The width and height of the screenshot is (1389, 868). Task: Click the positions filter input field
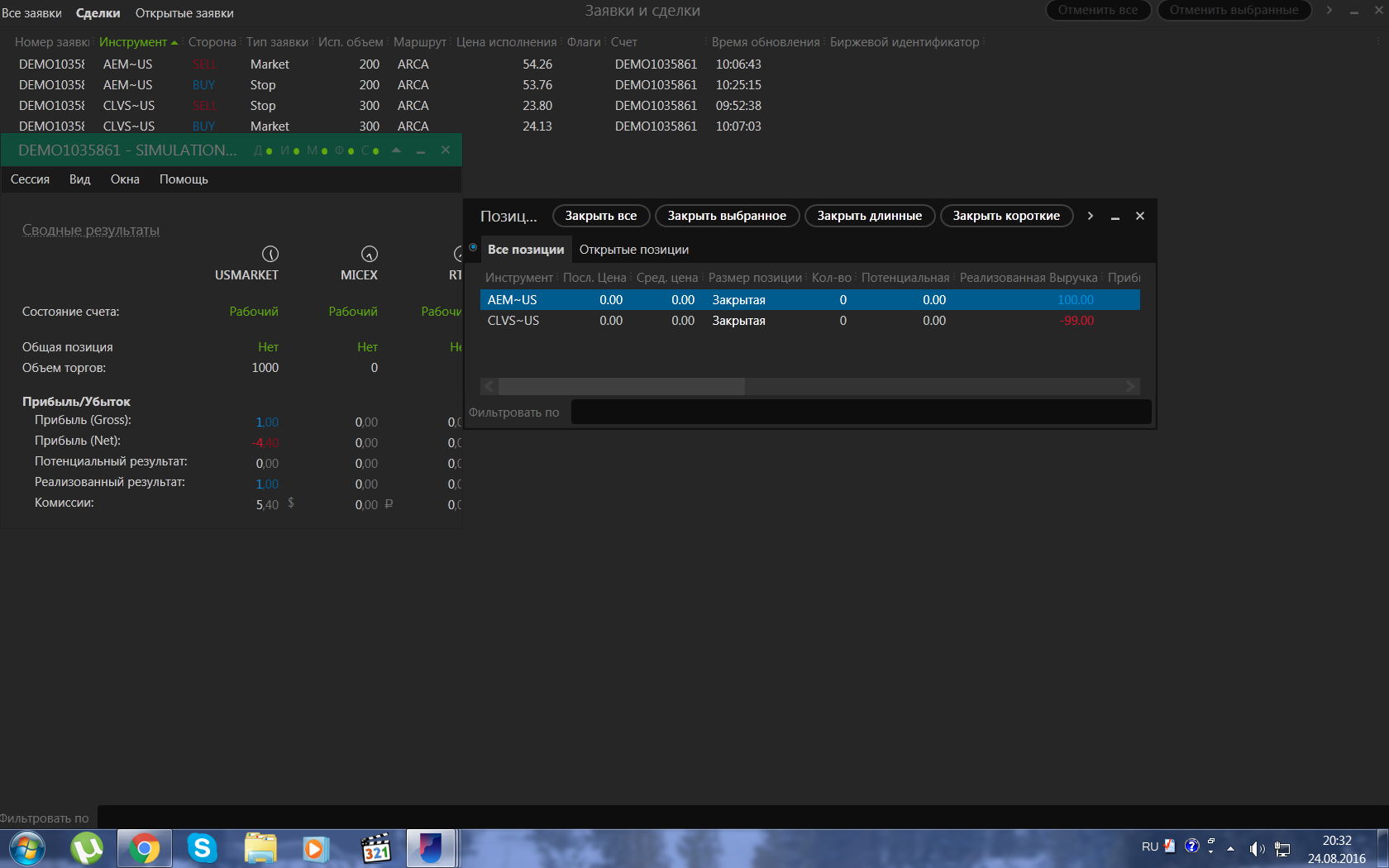pos(860,412)
